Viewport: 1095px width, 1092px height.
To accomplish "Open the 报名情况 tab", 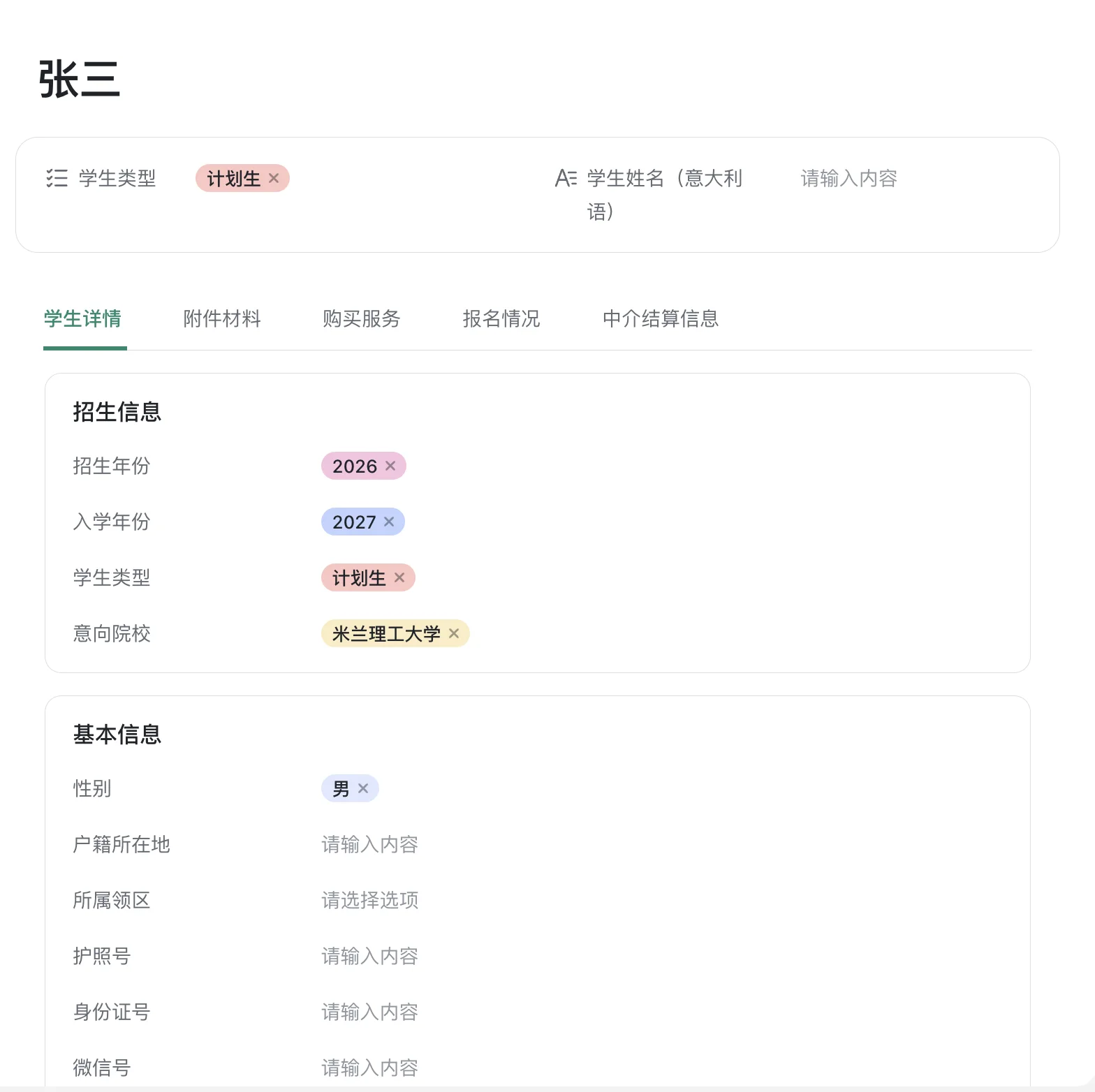I will [501, 319].
